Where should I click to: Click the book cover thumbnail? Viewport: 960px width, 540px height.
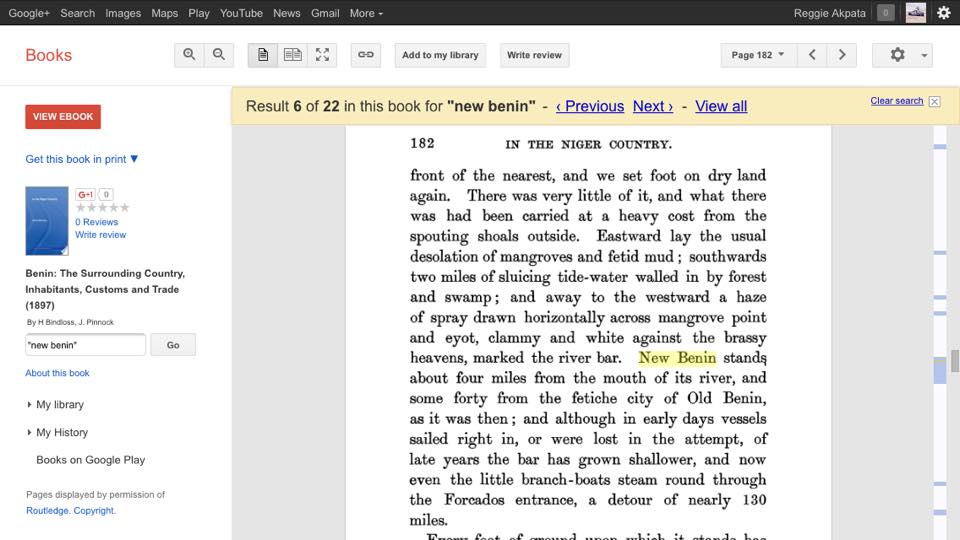click(47, 221)
